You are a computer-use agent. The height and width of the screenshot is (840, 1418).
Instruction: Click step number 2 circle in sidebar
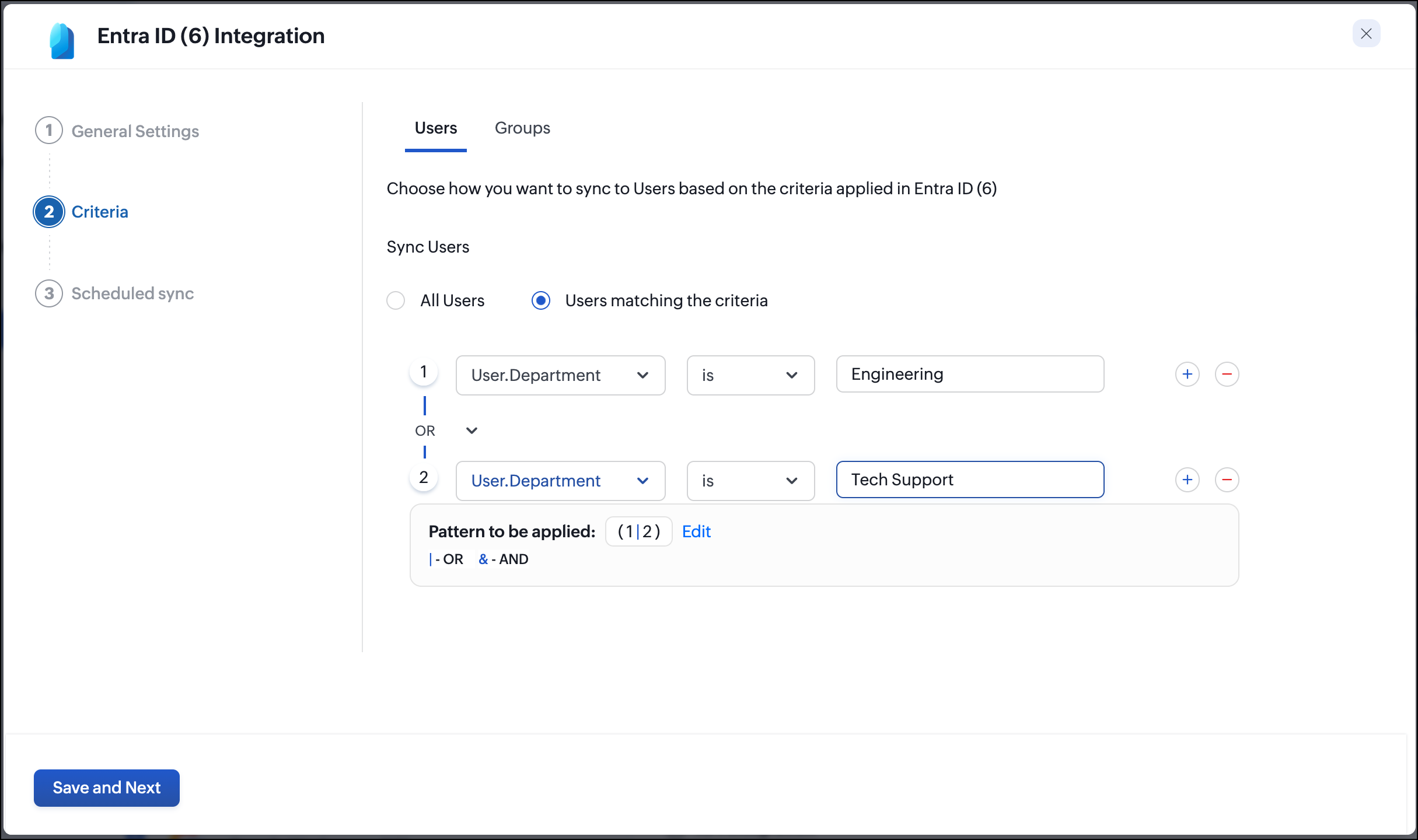pos(49,212)
